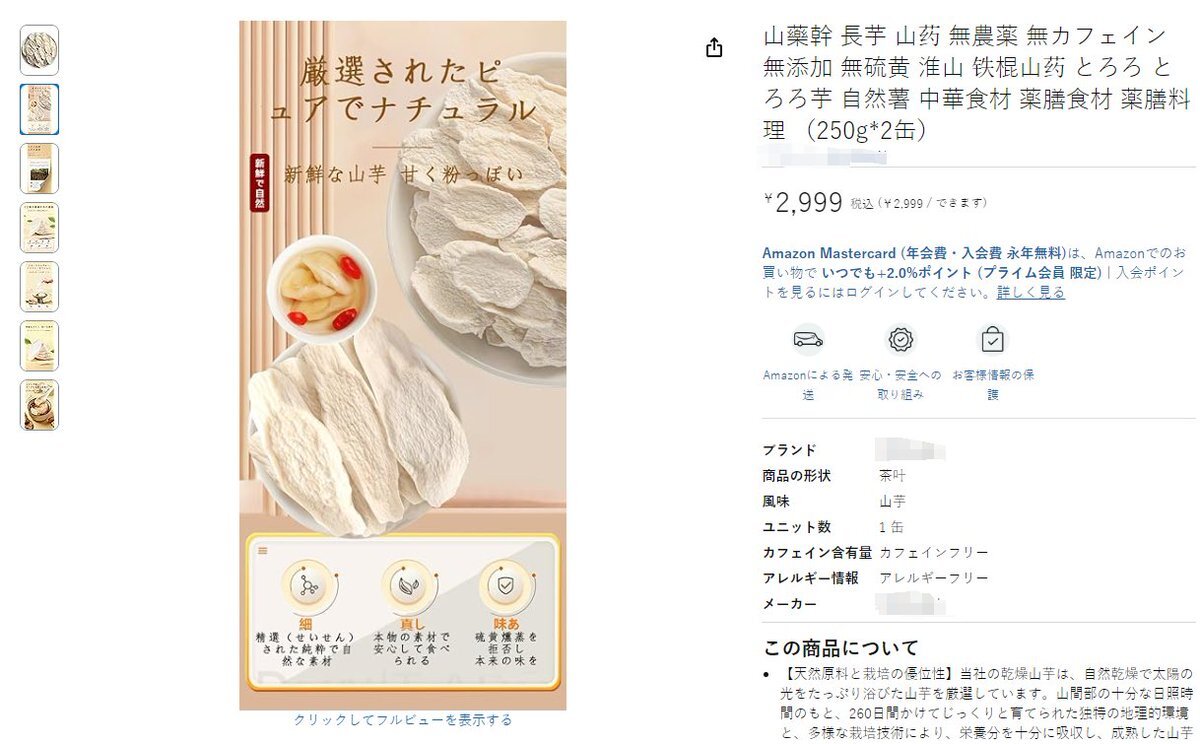
Task: Click the safety badge icon 安心・安全への取り組み
Action: pos(901,340)
